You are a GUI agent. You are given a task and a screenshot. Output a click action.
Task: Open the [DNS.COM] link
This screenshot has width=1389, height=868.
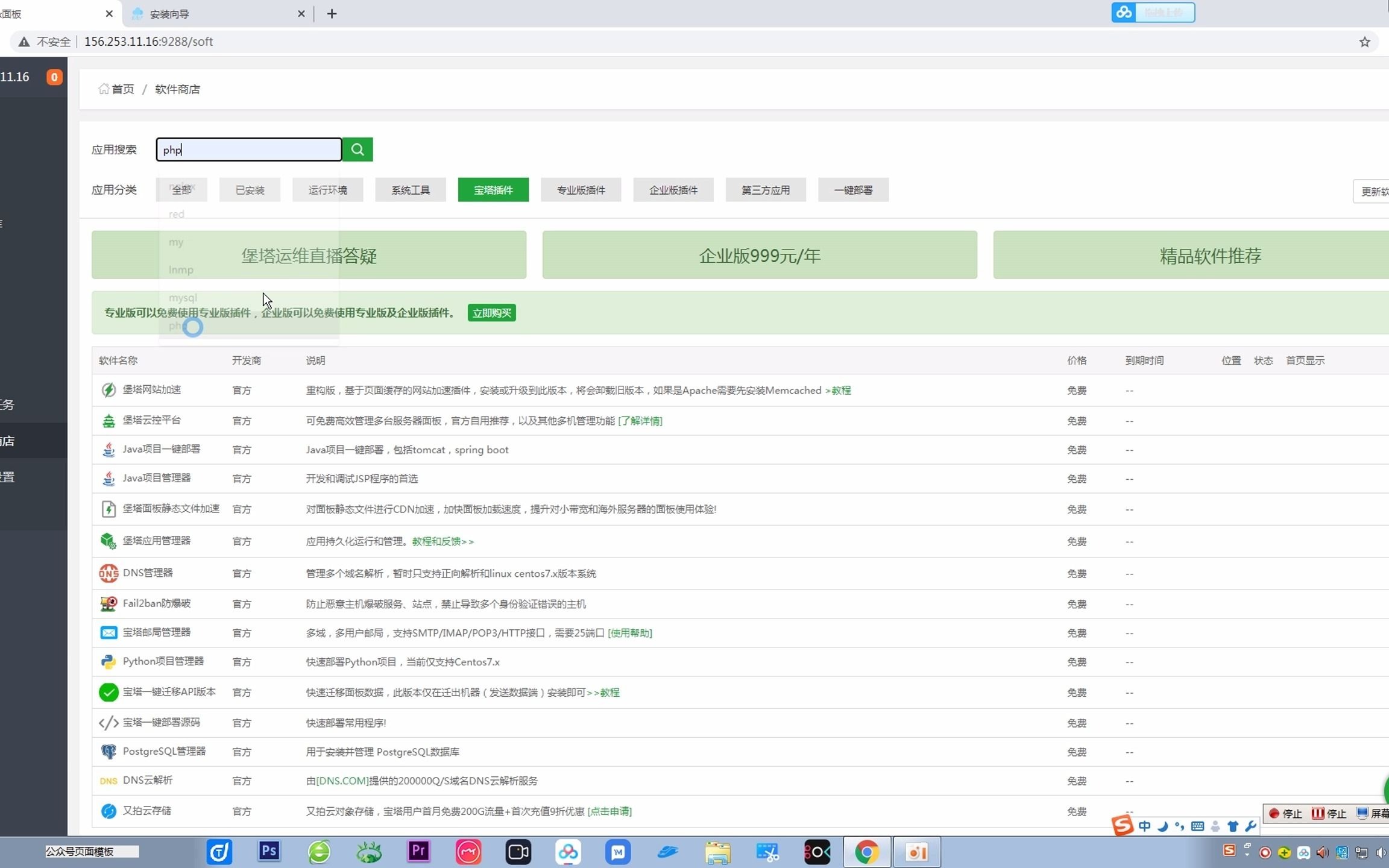coord(342,781)
